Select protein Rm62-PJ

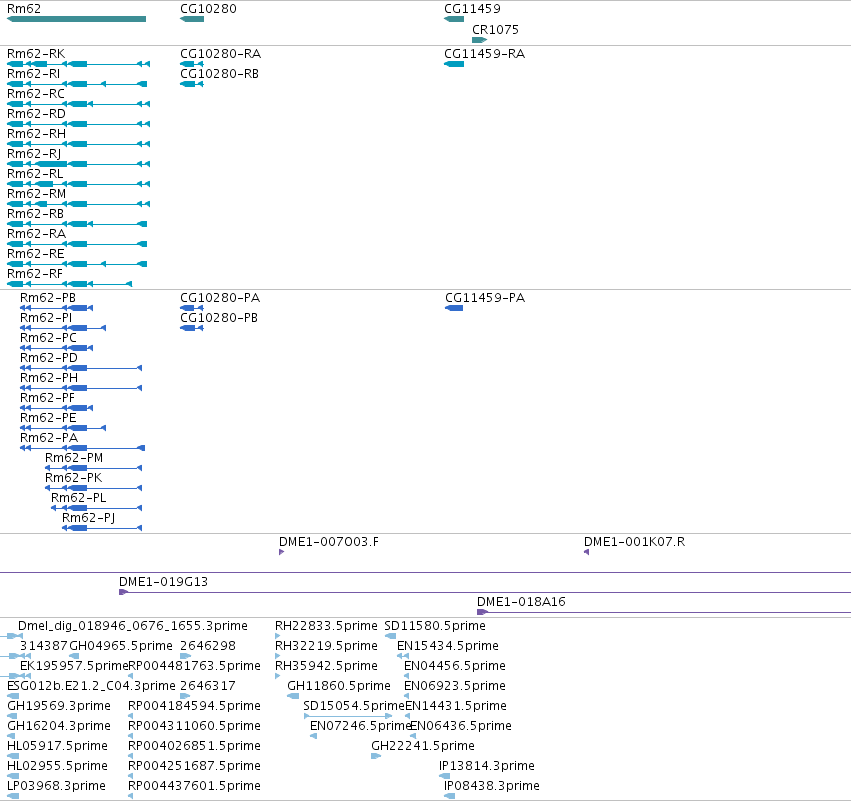click(x=102, y=528)
